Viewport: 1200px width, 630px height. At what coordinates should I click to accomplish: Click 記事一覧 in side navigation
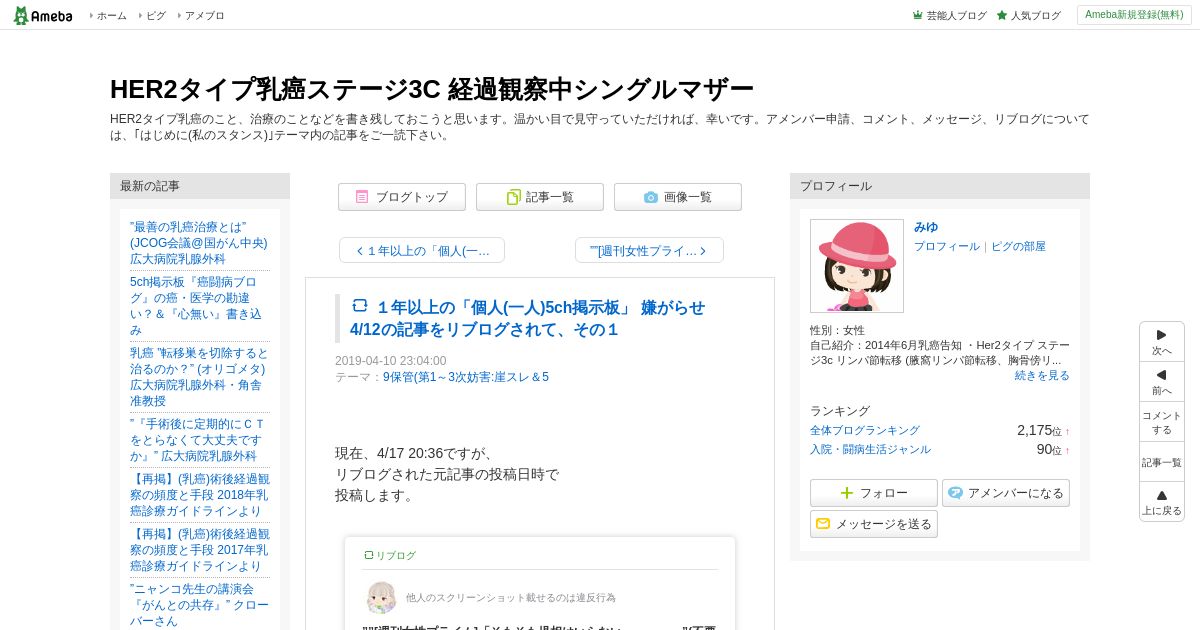[x=1162, y=462]
